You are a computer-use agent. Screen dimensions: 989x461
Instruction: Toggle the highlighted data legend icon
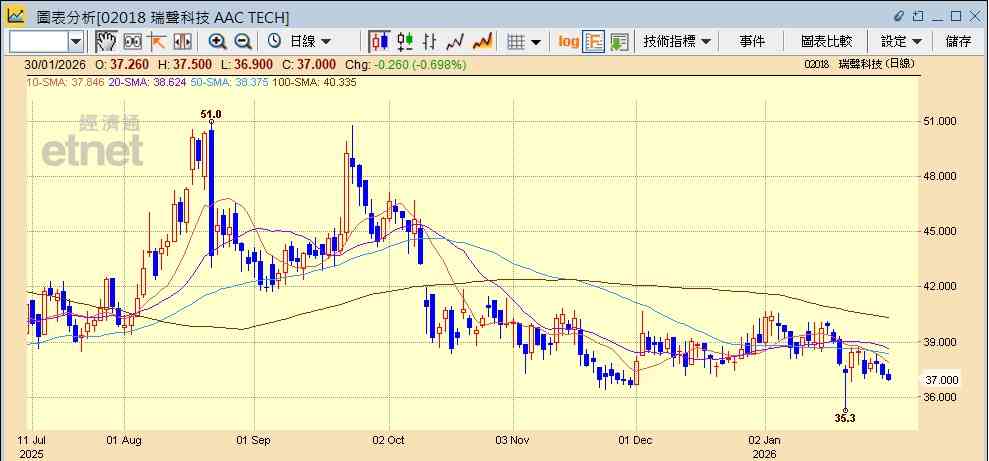[594, 42]
